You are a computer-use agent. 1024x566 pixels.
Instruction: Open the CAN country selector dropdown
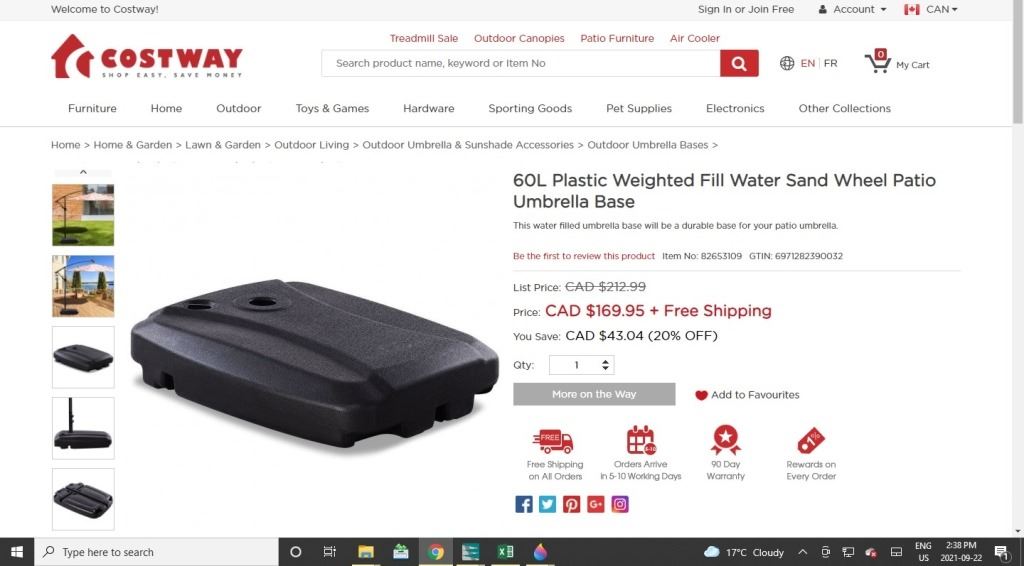click(931, 9)
